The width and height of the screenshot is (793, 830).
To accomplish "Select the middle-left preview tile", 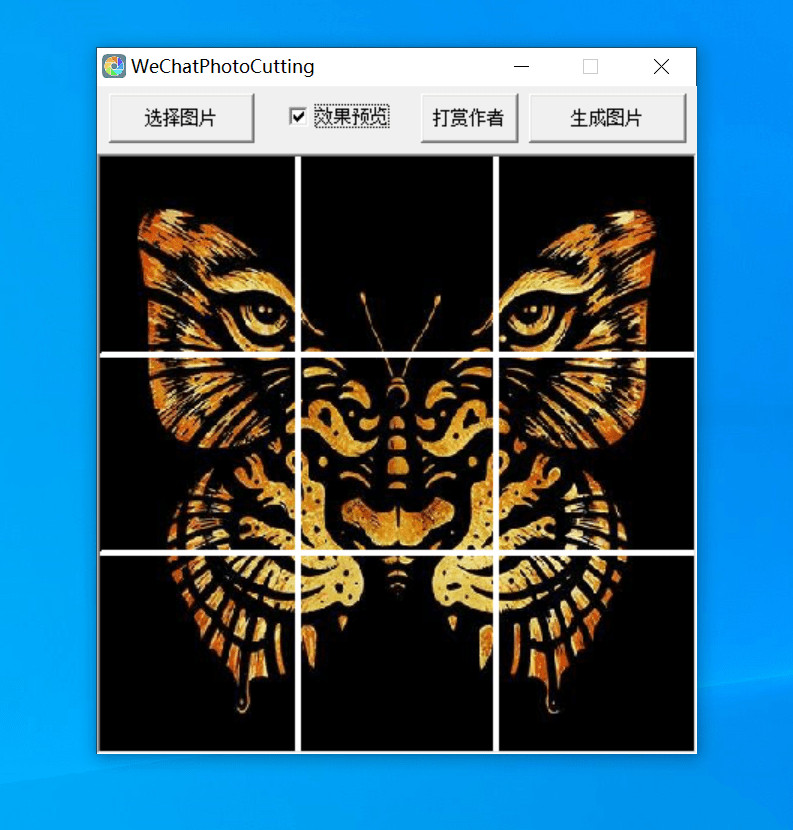I will [x=197, y=454].
